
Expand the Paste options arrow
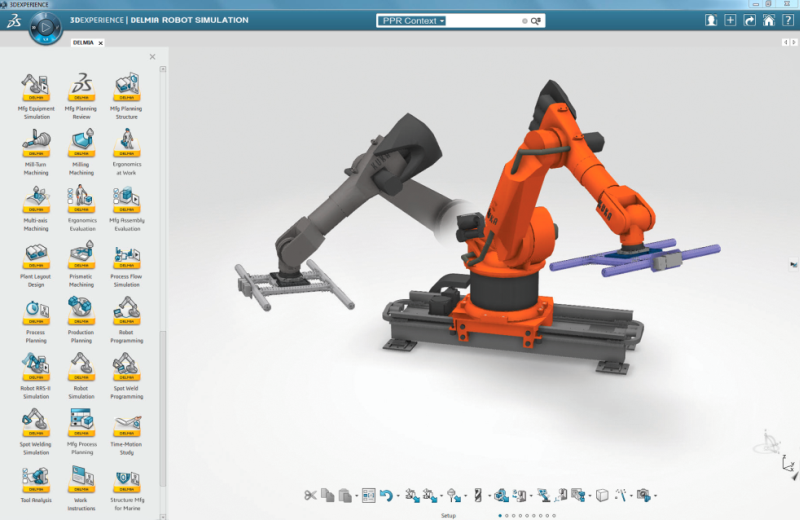click(357, 496)
